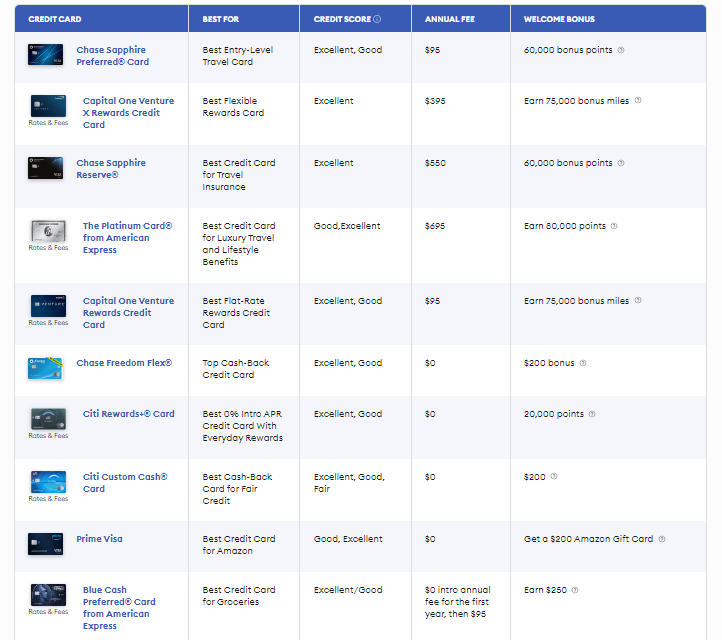
Task: Open Chase Sapphire Preferred Card link
Action: tap(112, 56)
